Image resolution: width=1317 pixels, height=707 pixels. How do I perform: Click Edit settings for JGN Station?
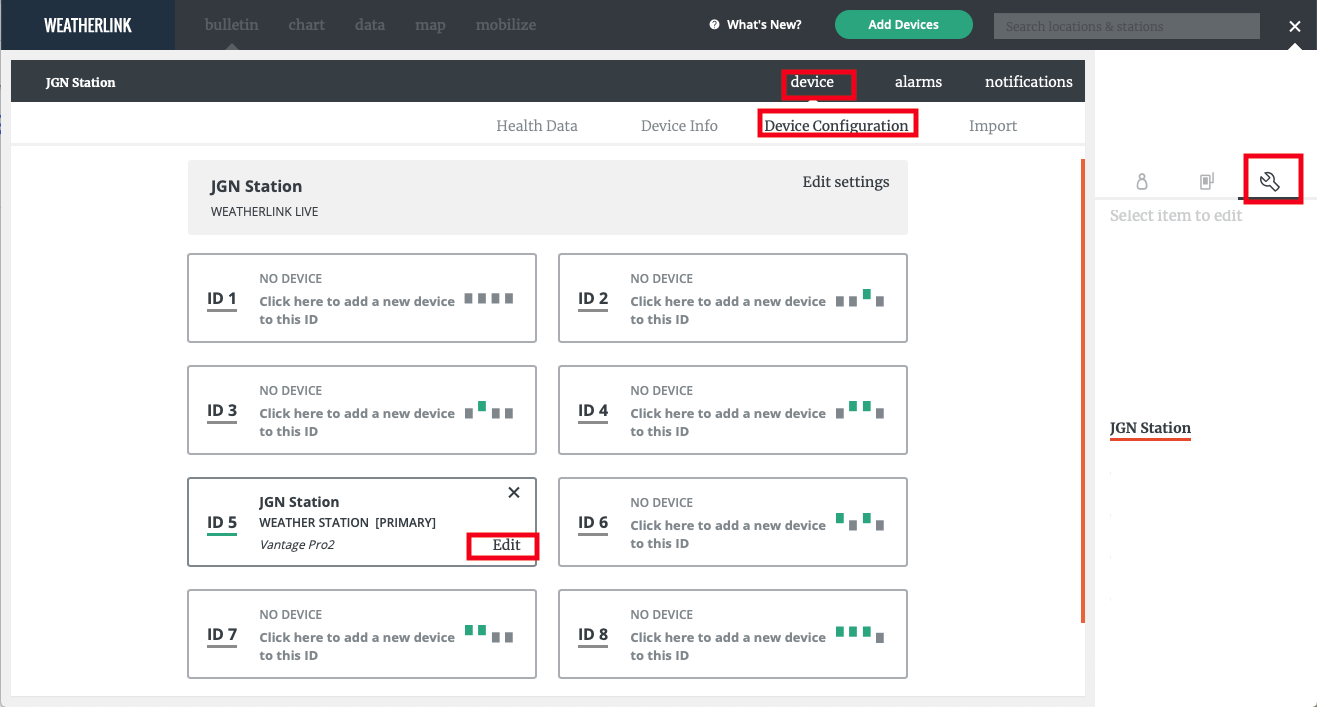pos(846,182)
